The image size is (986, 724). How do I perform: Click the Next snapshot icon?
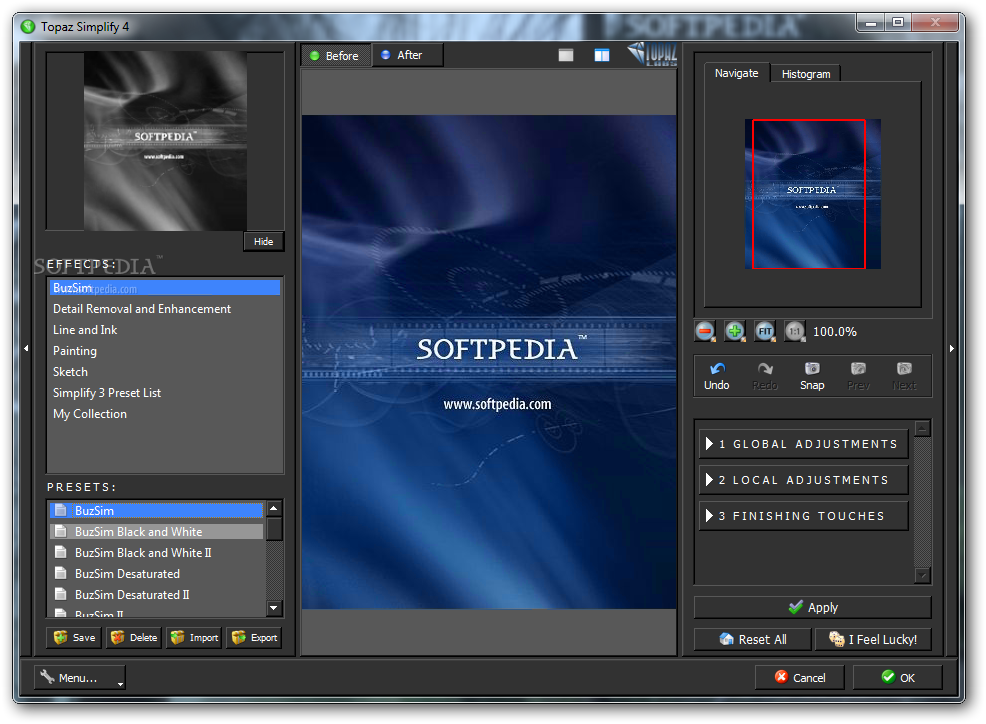click(x=904, y=369)
